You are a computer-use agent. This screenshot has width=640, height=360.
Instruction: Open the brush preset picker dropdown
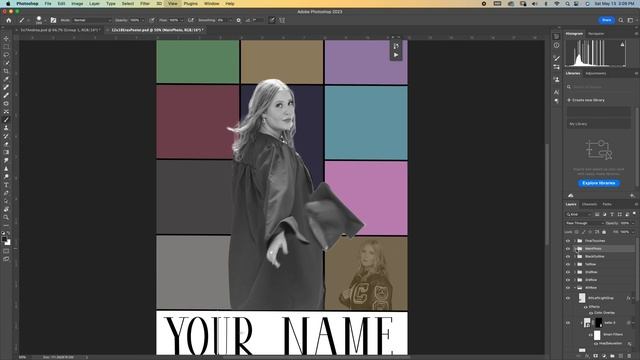pos(45,20)
